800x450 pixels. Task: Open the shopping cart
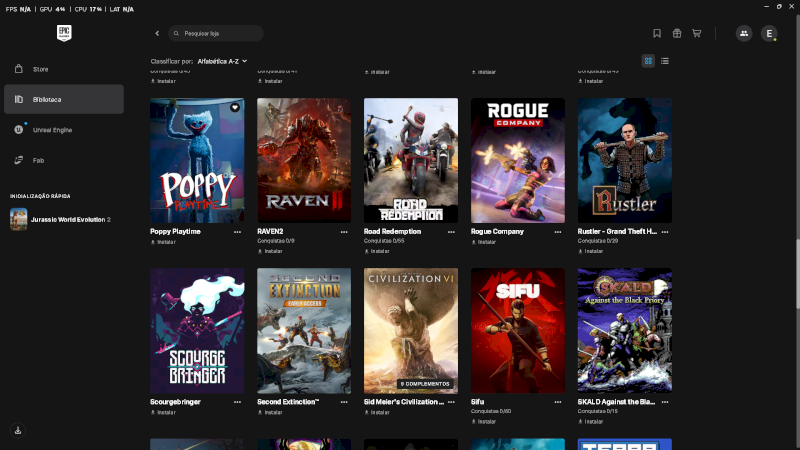[696, 33]
